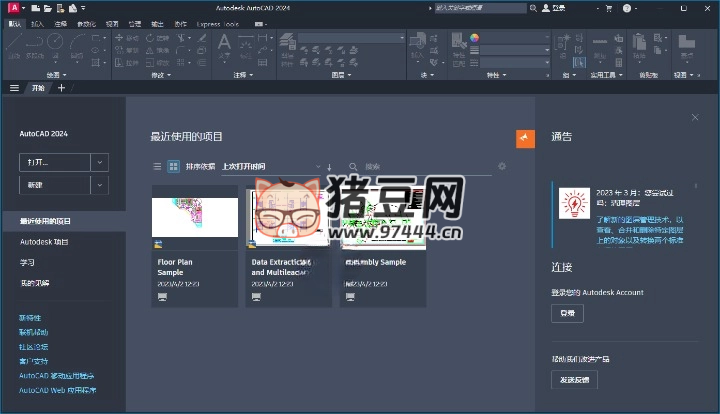Open the layer color wheel in ribbon
Image resolution: width=720 pixels, height=414 pixels.
click(475, 39)
